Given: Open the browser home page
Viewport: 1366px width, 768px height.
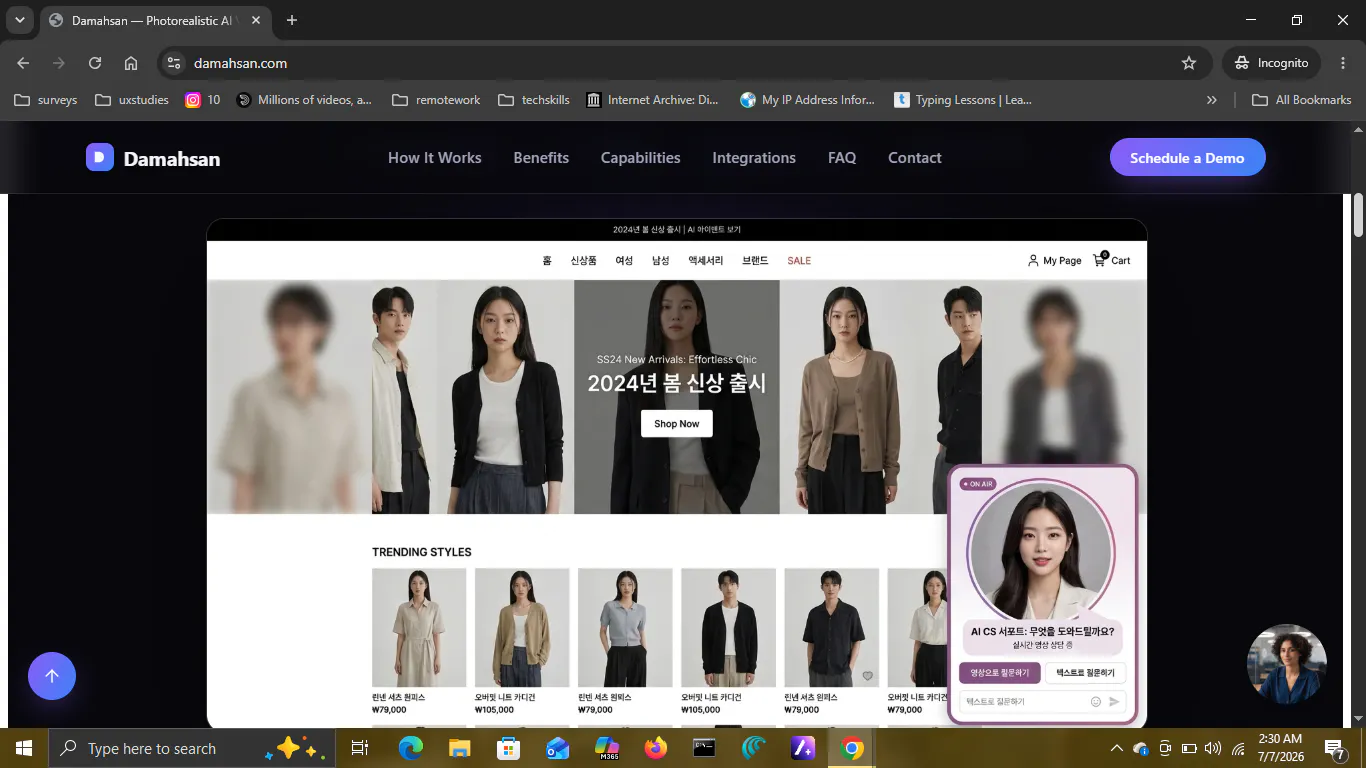Looking at the screenshot, I should [x=131, y=63].
